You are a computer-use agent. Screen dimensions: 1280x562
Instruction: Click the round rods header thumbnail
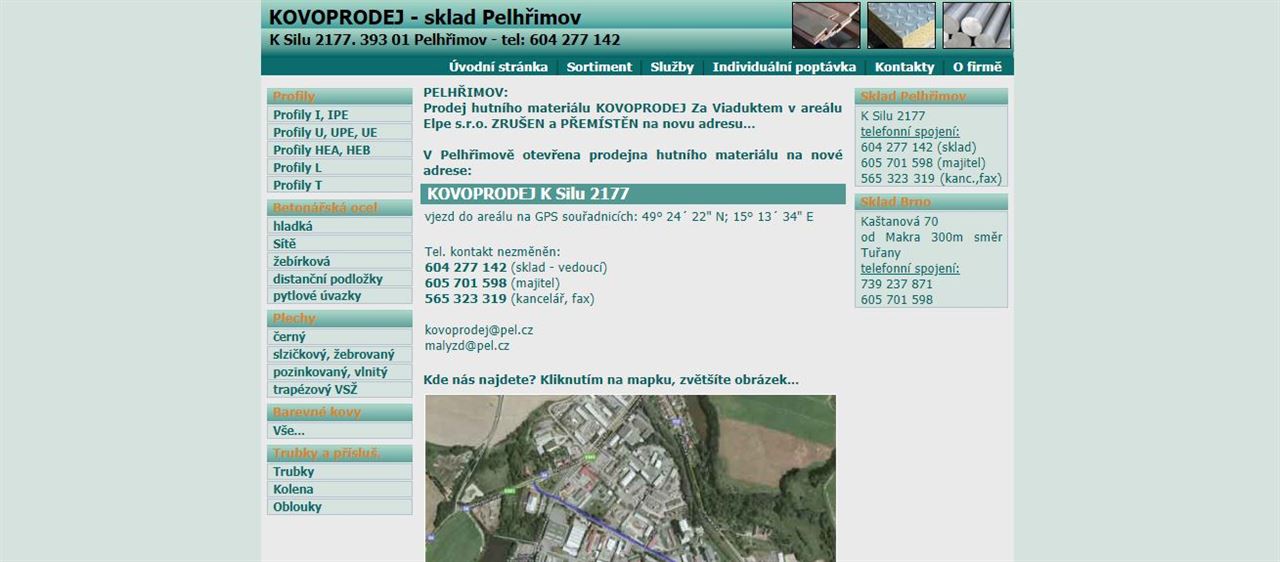pyautogui.click(x=976, y=25)
